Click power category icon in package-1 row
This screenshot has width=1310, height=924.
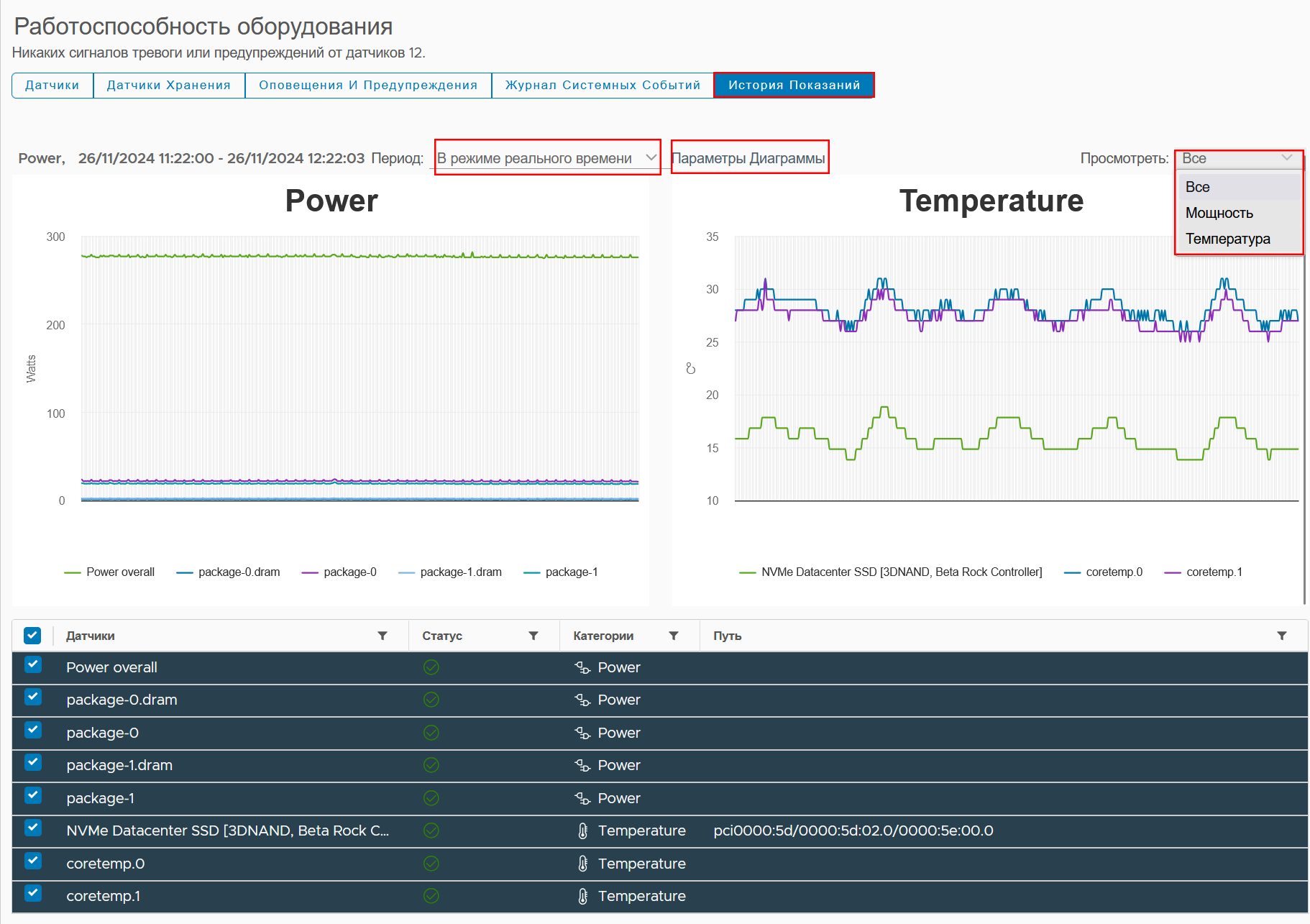(582, 798)
